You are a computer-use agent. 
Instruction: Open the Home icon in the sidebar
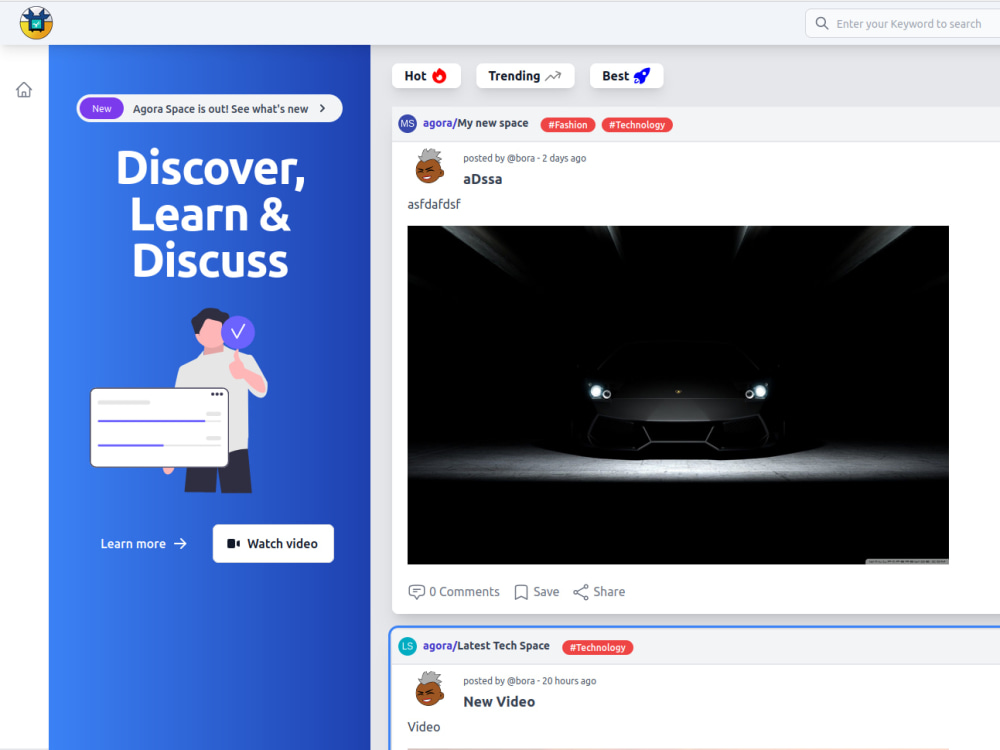pos(24,90)
